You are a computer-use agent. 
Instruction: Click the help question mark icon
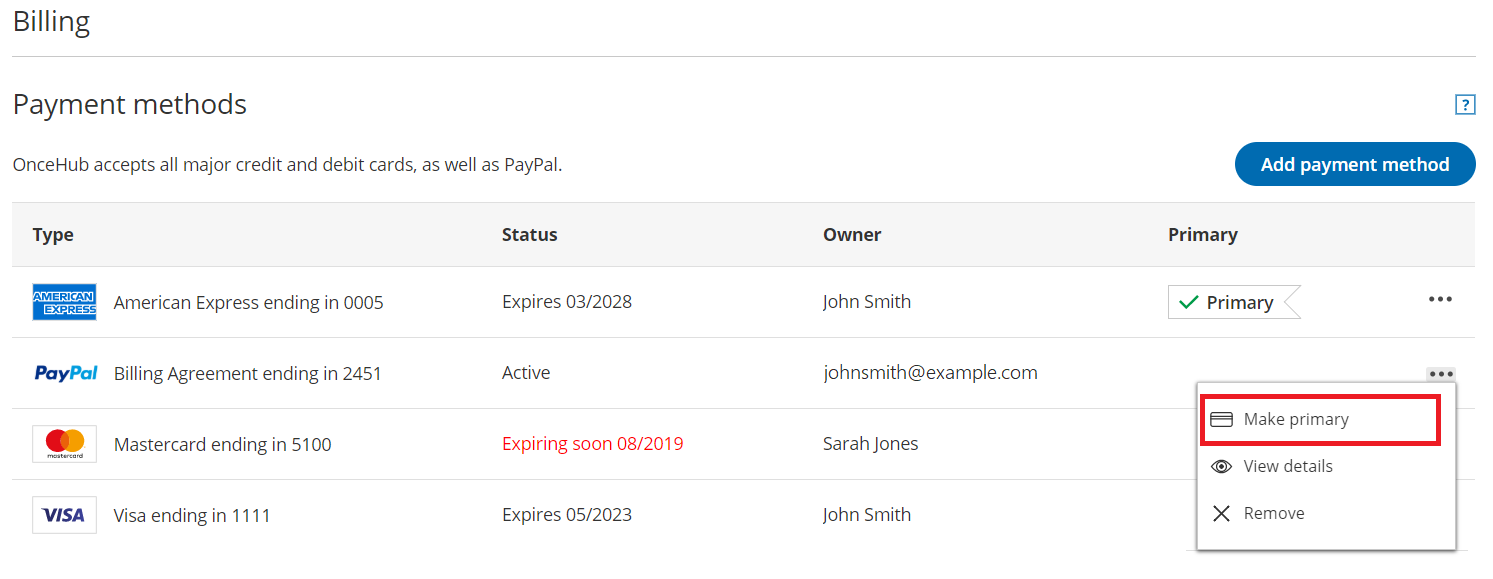point(1465,104)
